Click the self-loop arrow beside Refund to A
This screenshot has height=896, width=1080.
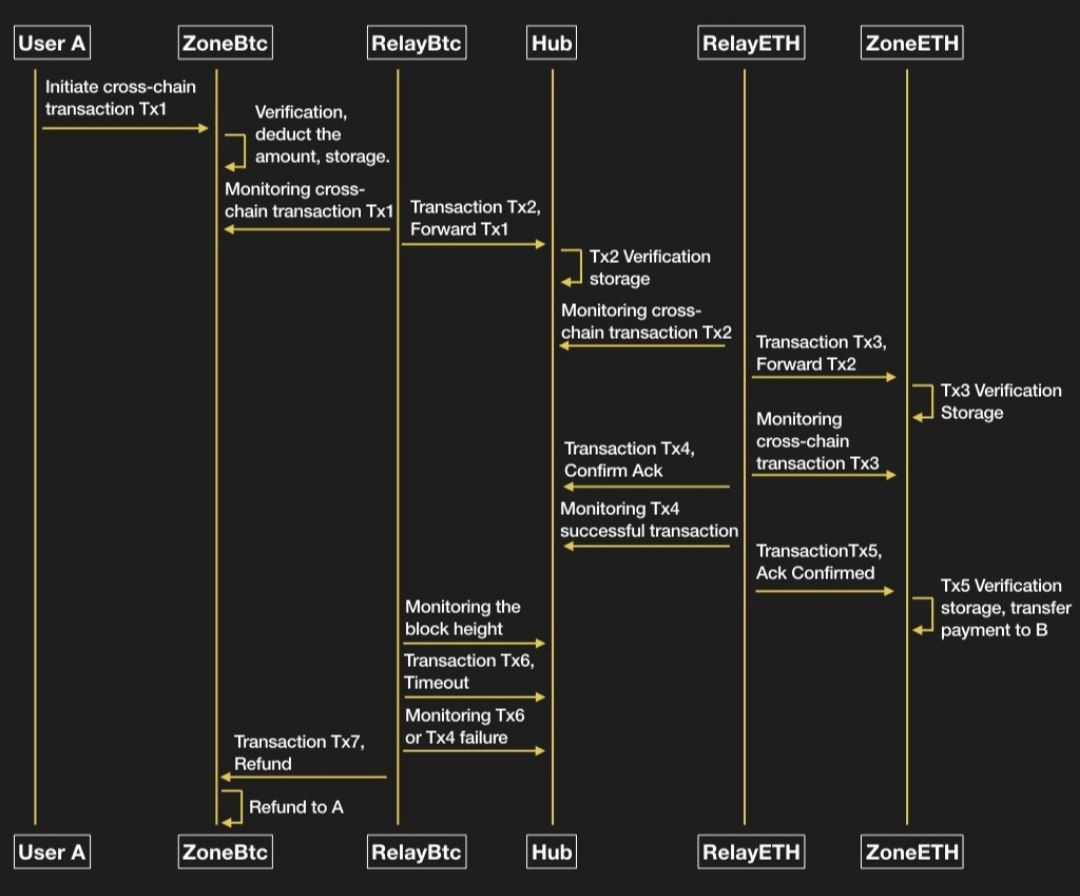tap(232, 807)
